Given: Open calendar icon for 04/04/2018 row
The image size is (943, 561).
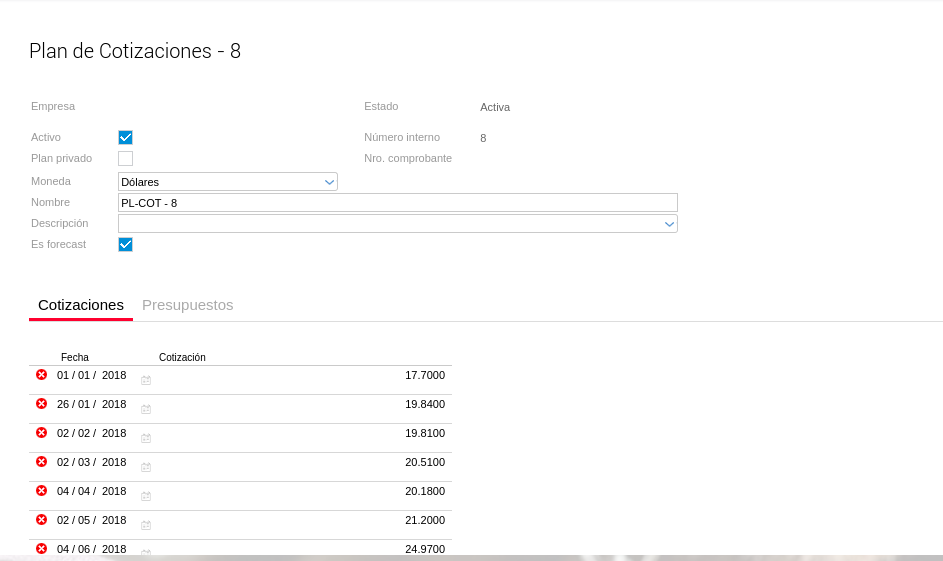Looking at the screenshot, I should [146, 496].
